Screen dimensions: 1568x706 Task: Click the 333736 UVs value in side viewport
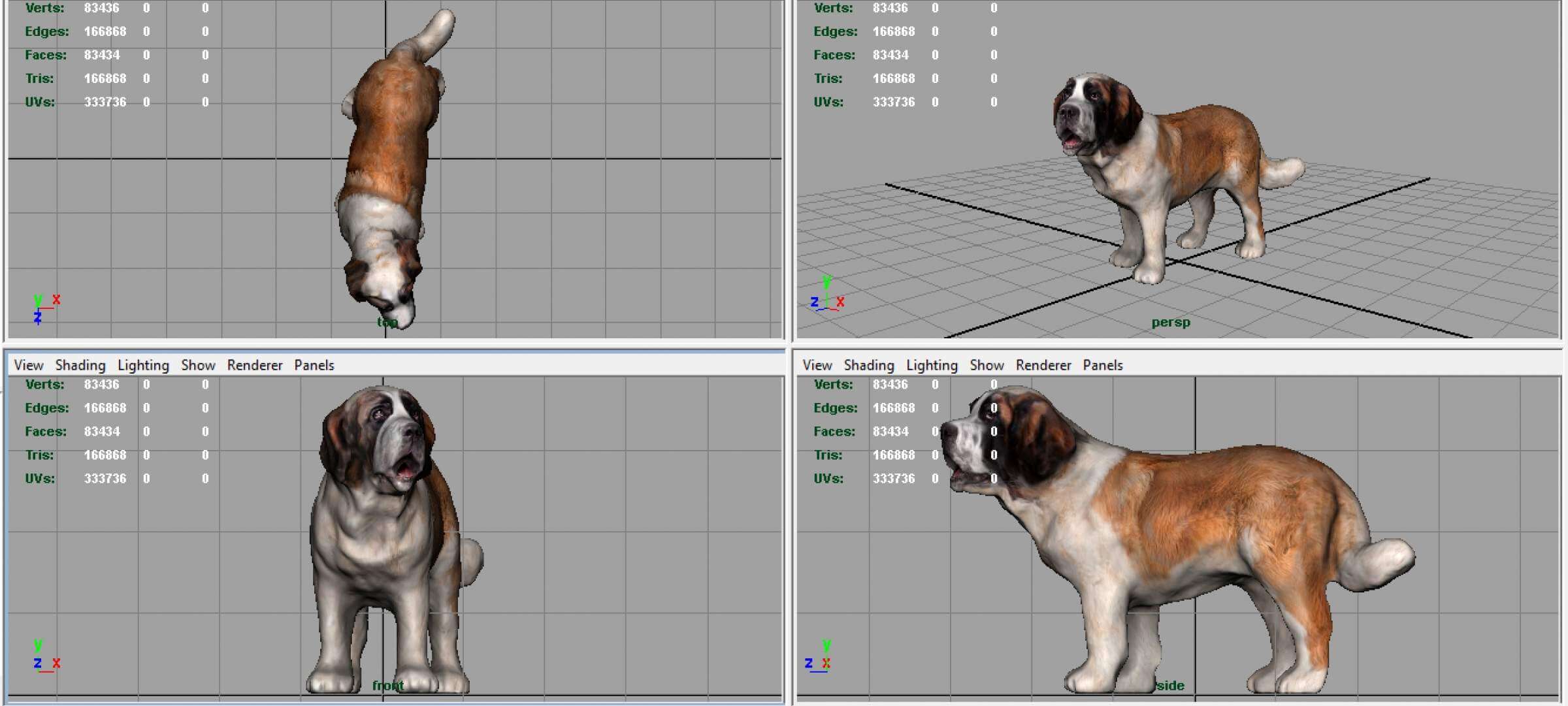894,478
